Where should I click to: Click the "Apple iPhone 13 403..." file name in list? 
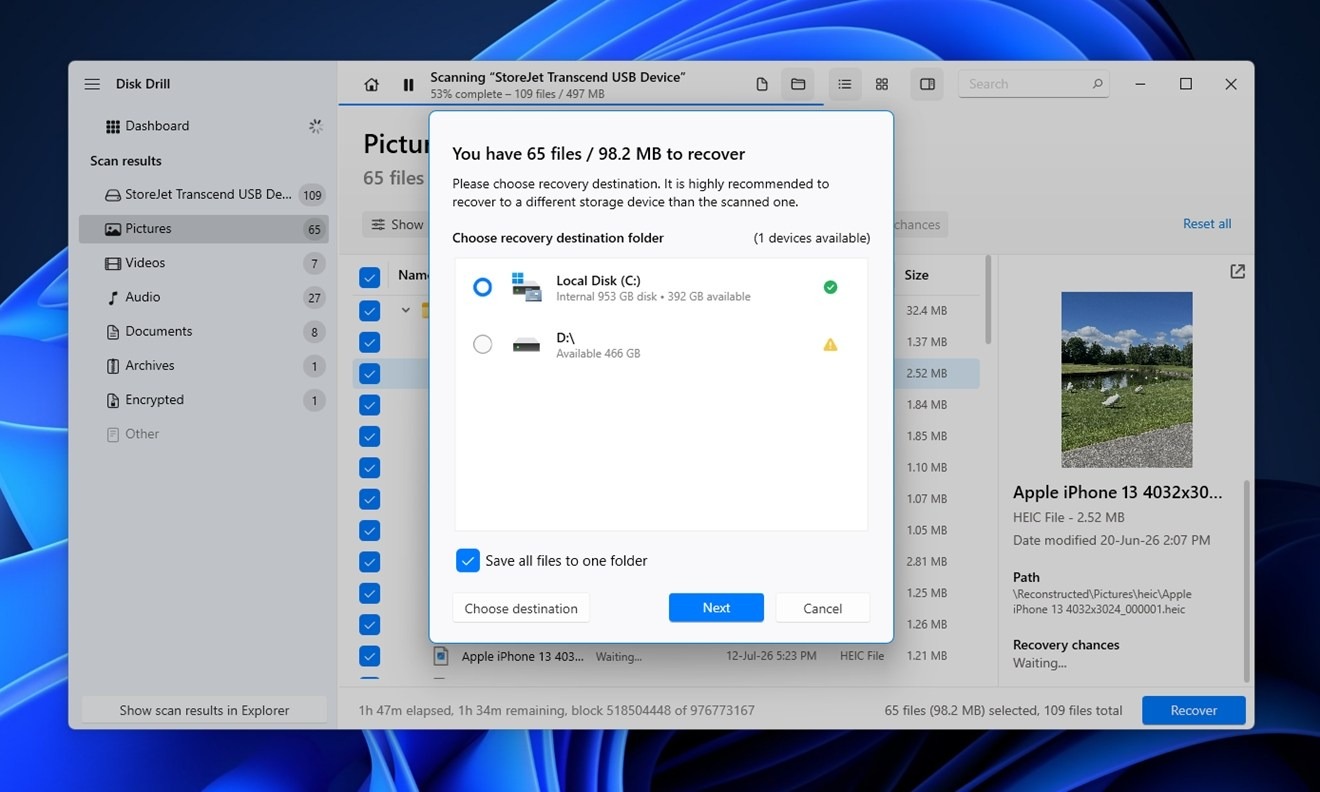[523, 656]
